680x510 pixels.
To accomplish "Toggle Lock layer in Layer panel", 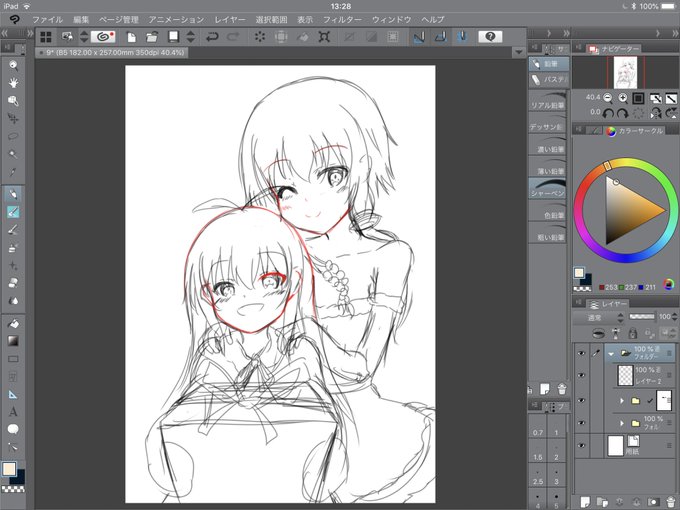I will 633,333.
